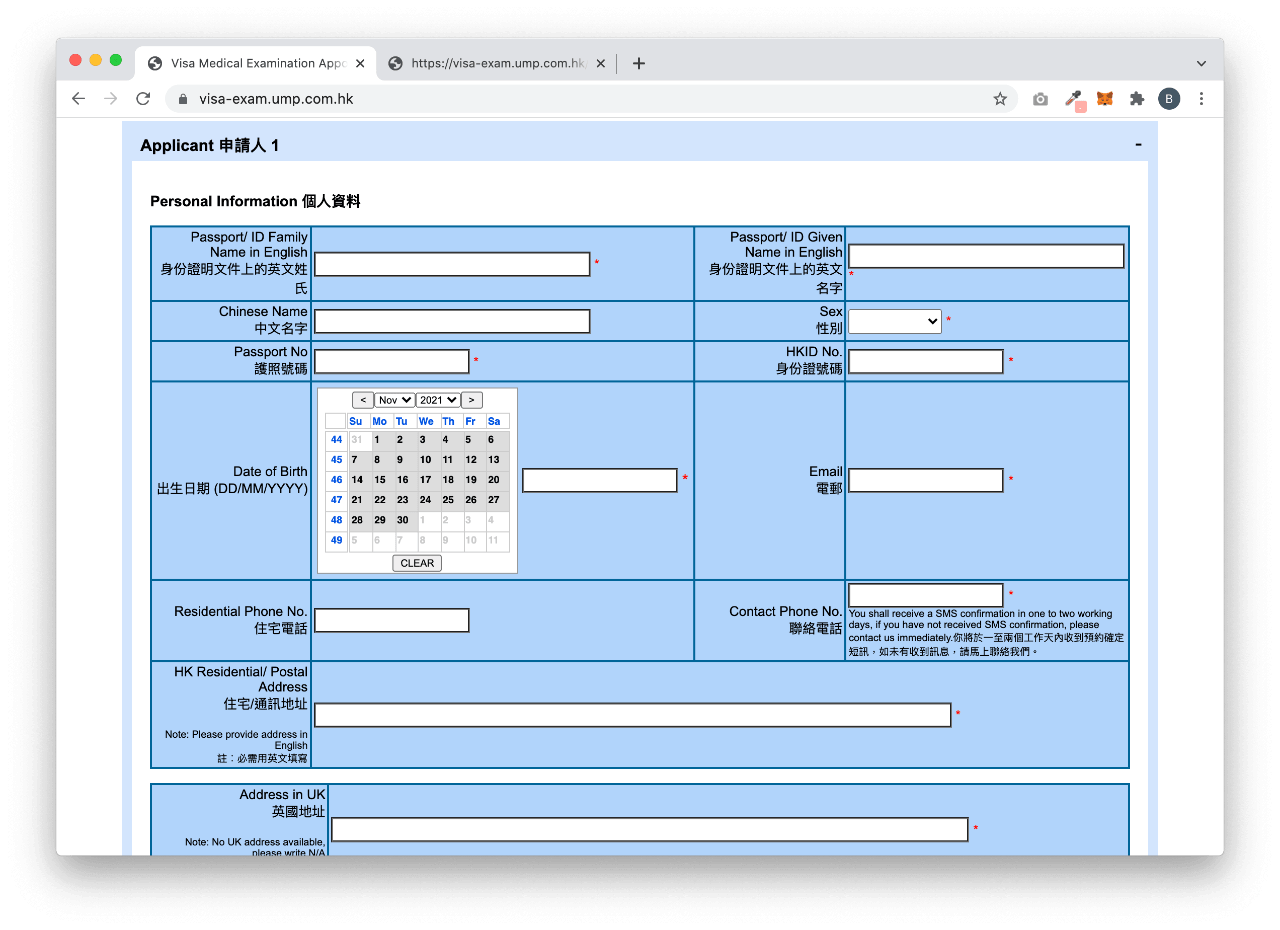Click the Email input field

click(x=926, y=480)
